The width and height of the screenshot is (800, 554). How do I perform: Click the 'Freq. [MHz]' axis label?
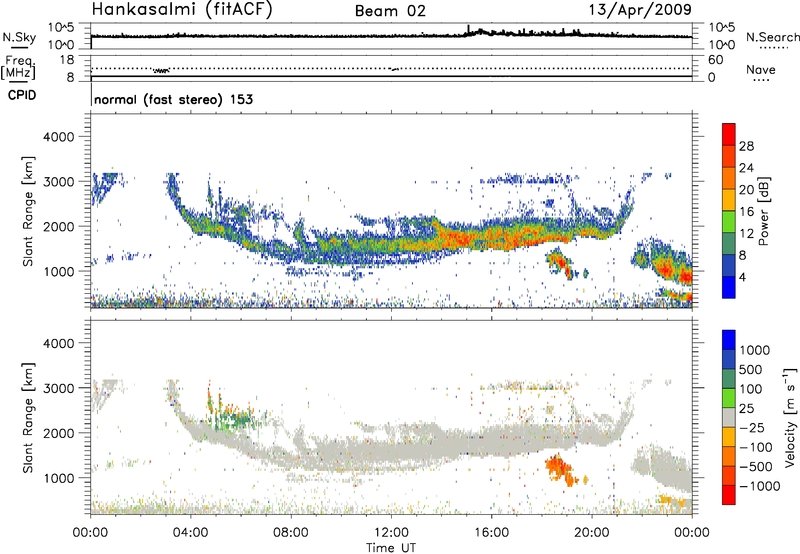pos(19,67)
